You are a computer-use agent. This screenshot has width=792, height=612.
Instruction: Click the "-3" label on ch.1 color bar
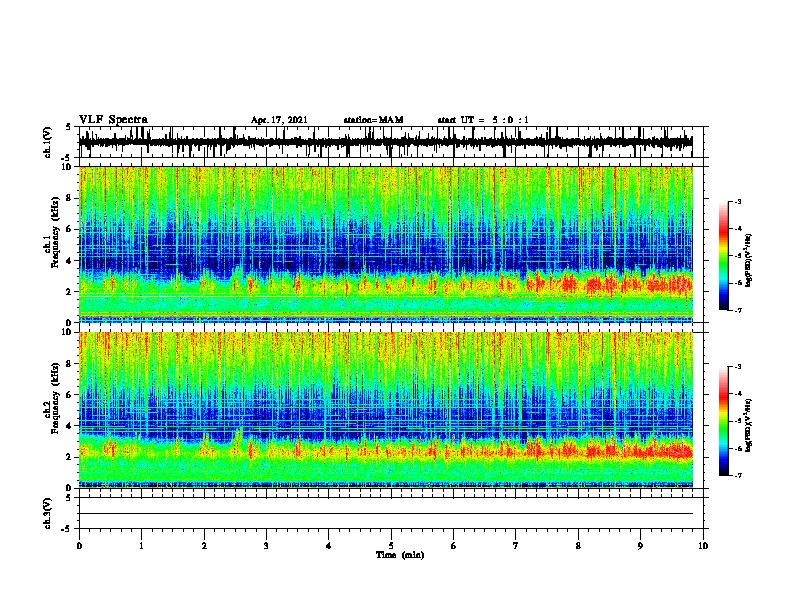[x=737, y=201]
